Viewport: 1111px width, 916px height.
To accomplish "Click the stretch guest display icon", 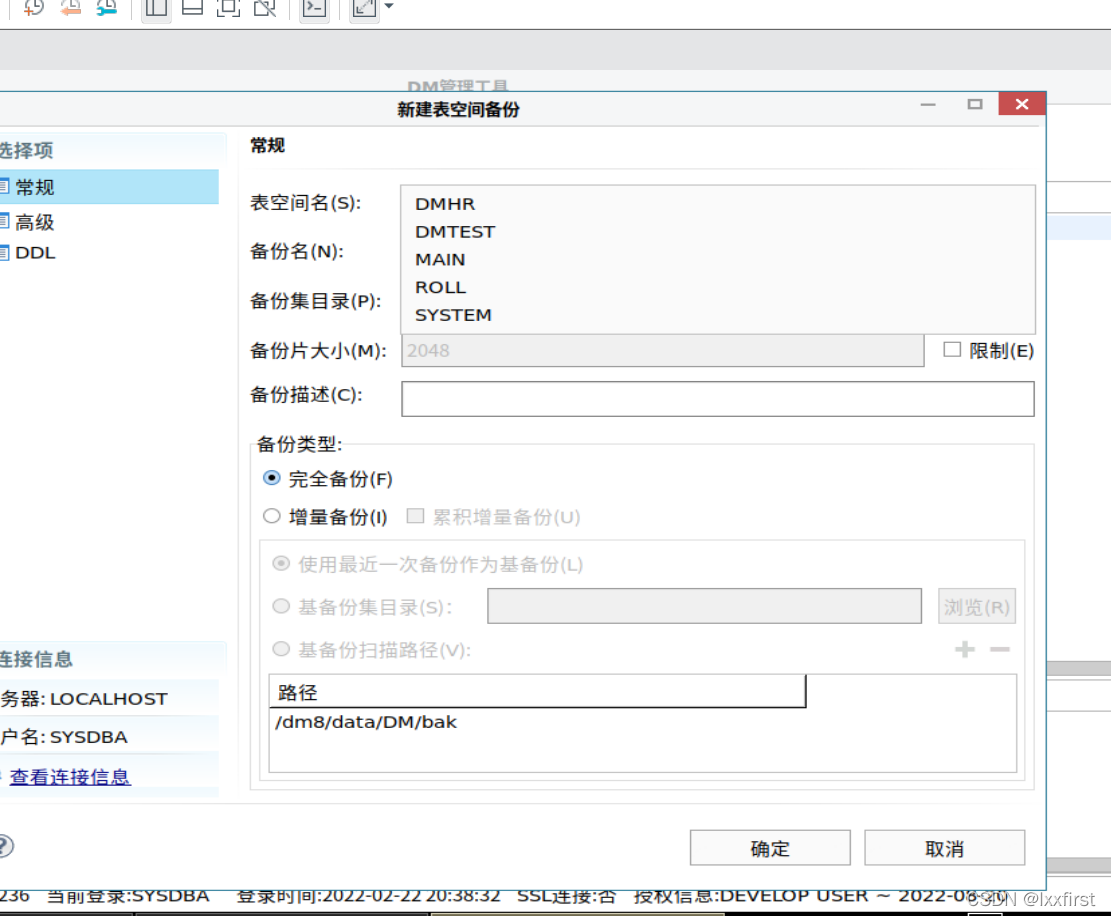I will coord(364,7).
